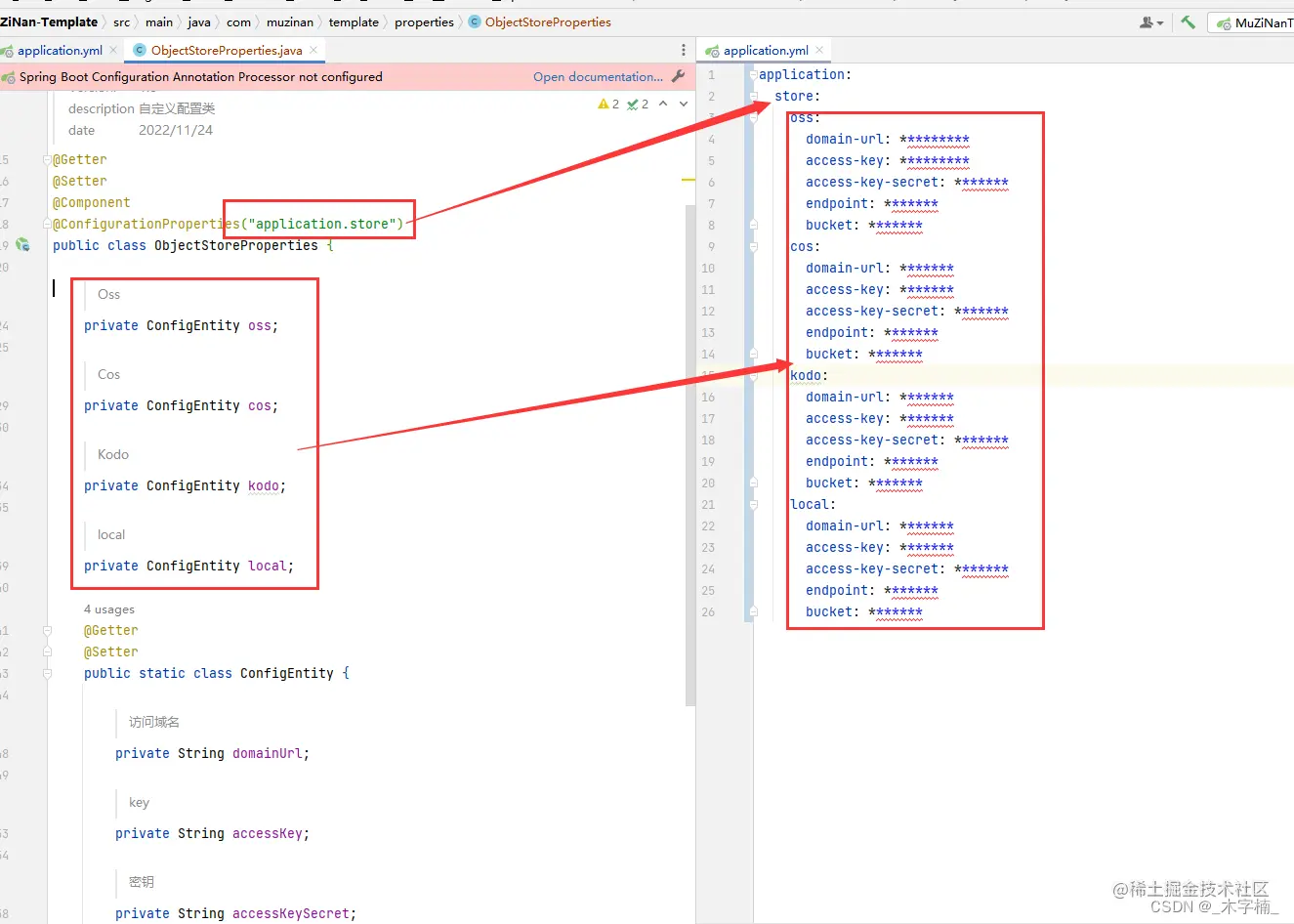Select the ObjectStoreProperties.java tab
The height and width of the screenshot is (924, 1294).
coord(227,50)
